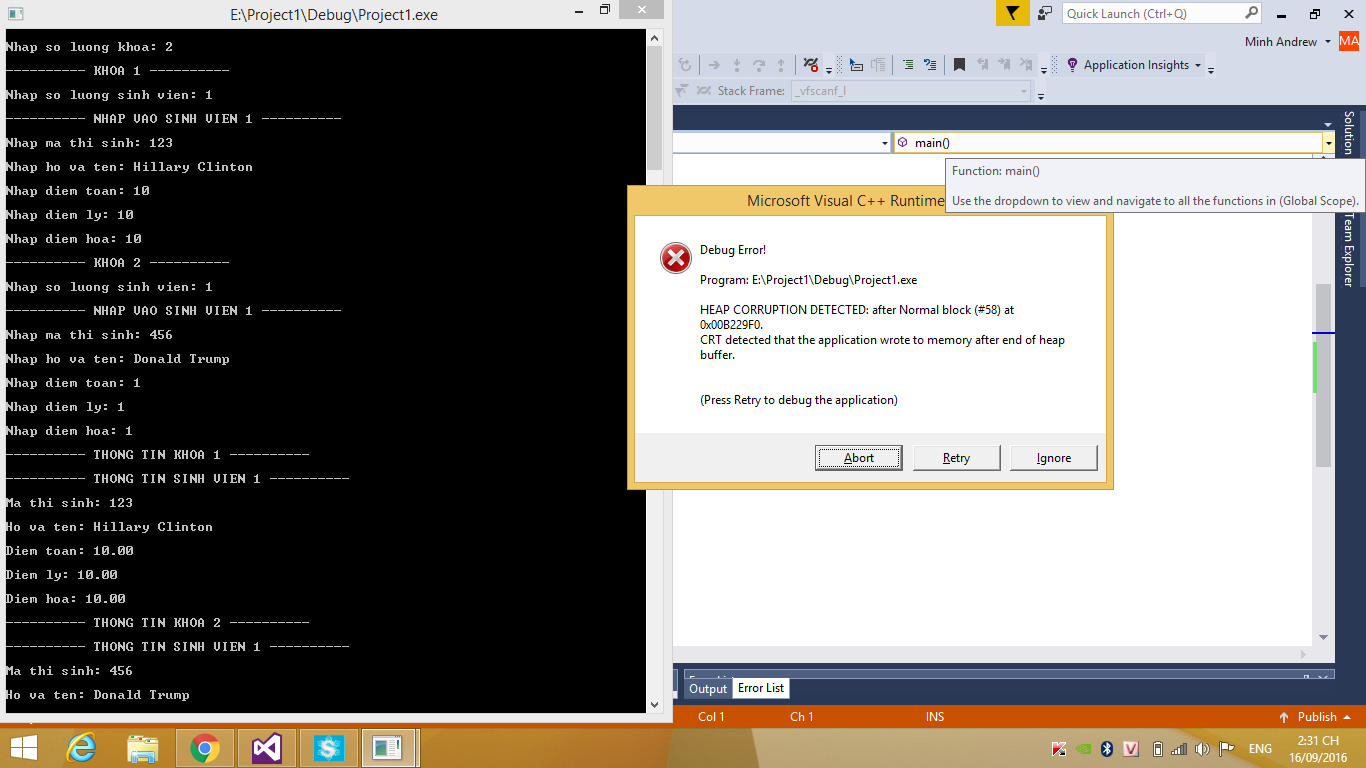Select the Error List tab
The height and width of the screenshot is (768, 1366).
tap(761, 688)
